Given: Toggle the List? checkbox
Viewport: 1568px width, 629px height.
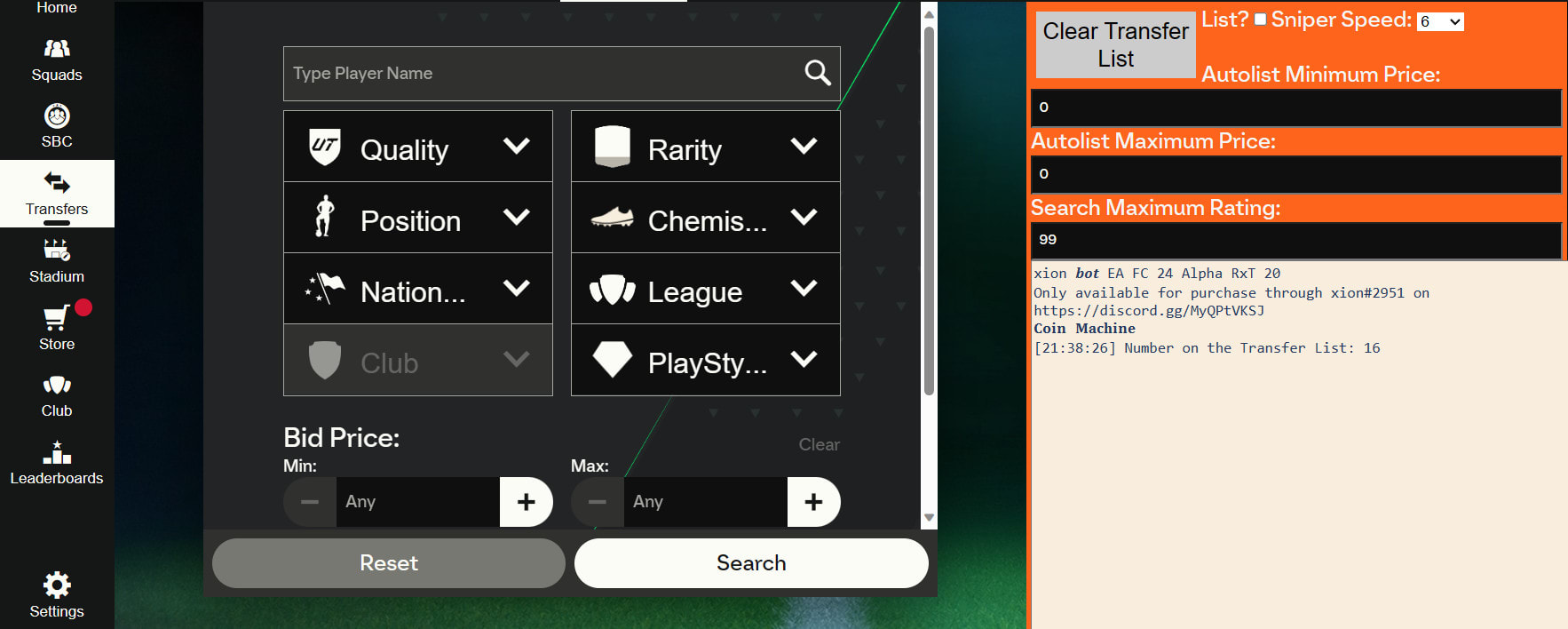Looking at the screenshot, I should pyautogui.click(x=1260, y=20).
